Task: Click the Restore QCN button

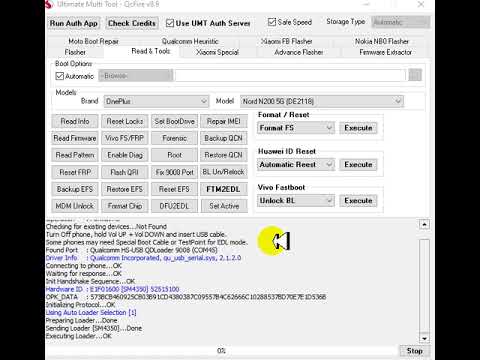Action: coord(224,155)
